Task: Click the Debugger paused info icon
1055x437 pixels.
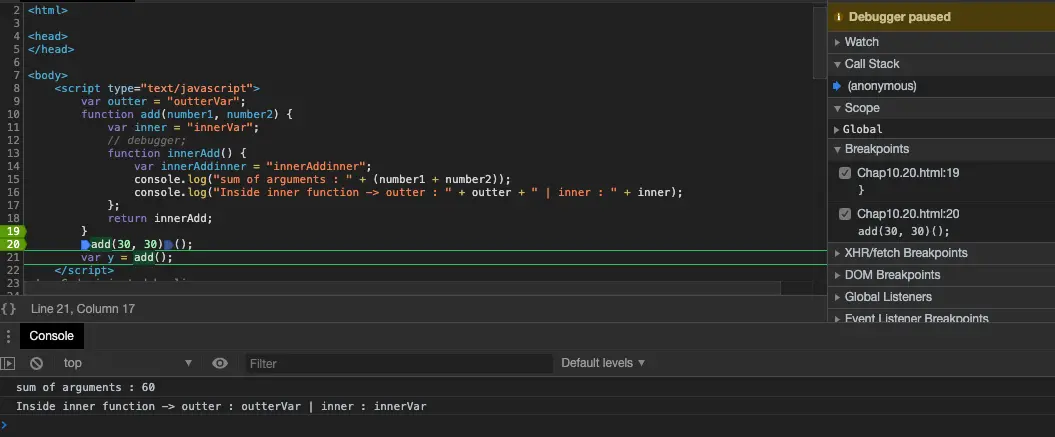Action: point(838,17)
